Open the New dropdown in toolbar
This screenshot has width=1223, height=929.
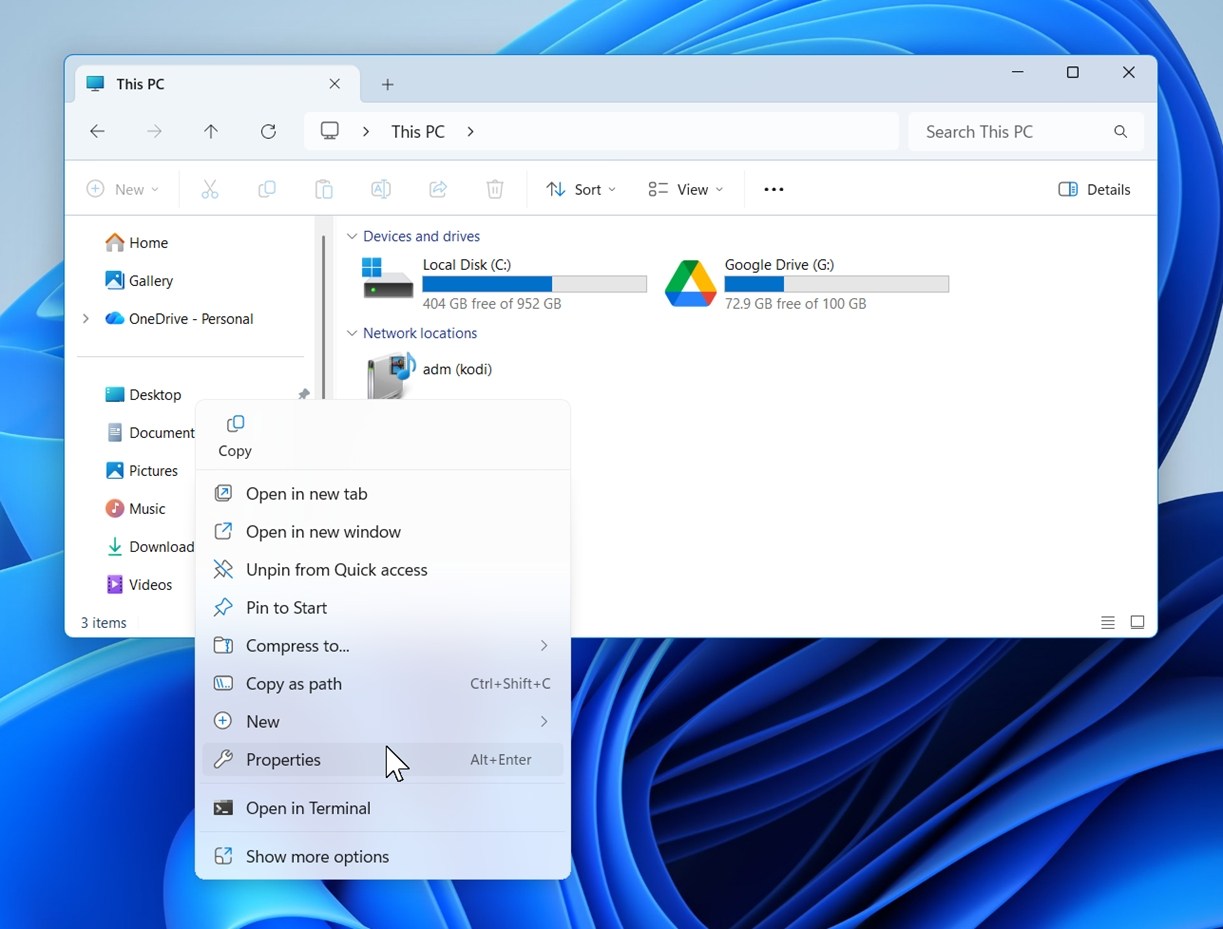(x=123, y=189)
